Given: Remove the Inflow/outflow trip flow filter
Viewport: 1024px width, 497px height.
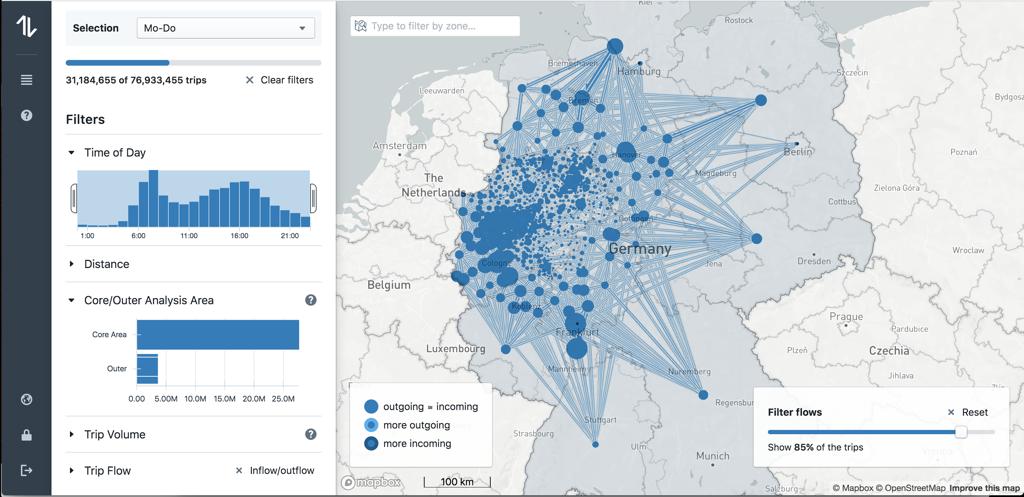Looking at the screenshot, I should [x=239, y=471].
